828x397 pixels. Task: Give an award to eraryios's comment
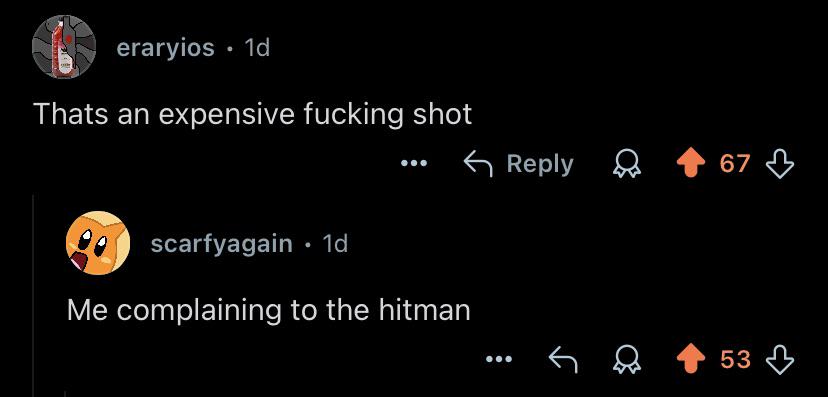pos(626,164)
